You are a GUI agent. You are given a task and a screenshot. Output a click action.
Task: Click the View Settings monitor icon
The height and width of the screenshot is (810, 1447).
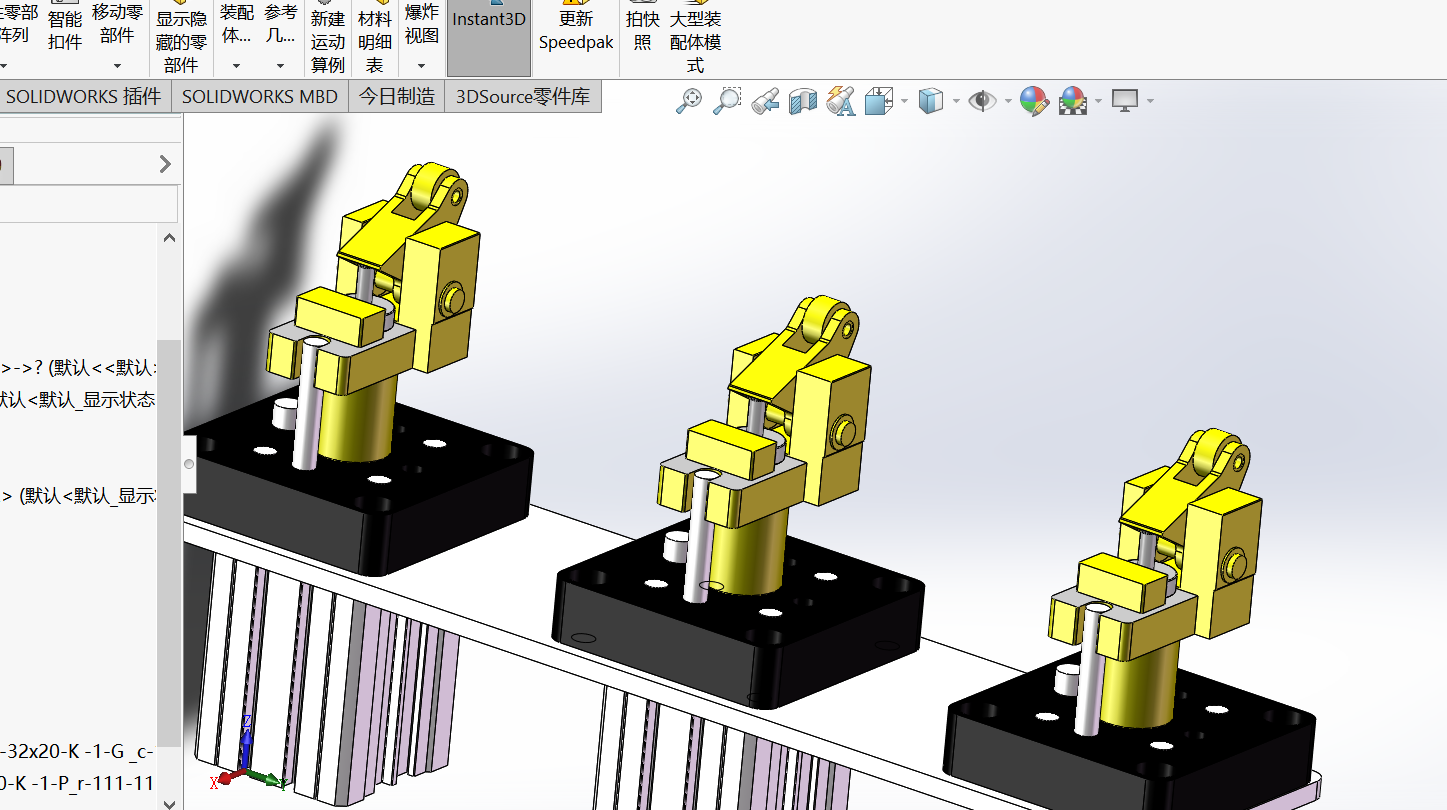(1126, 101)
